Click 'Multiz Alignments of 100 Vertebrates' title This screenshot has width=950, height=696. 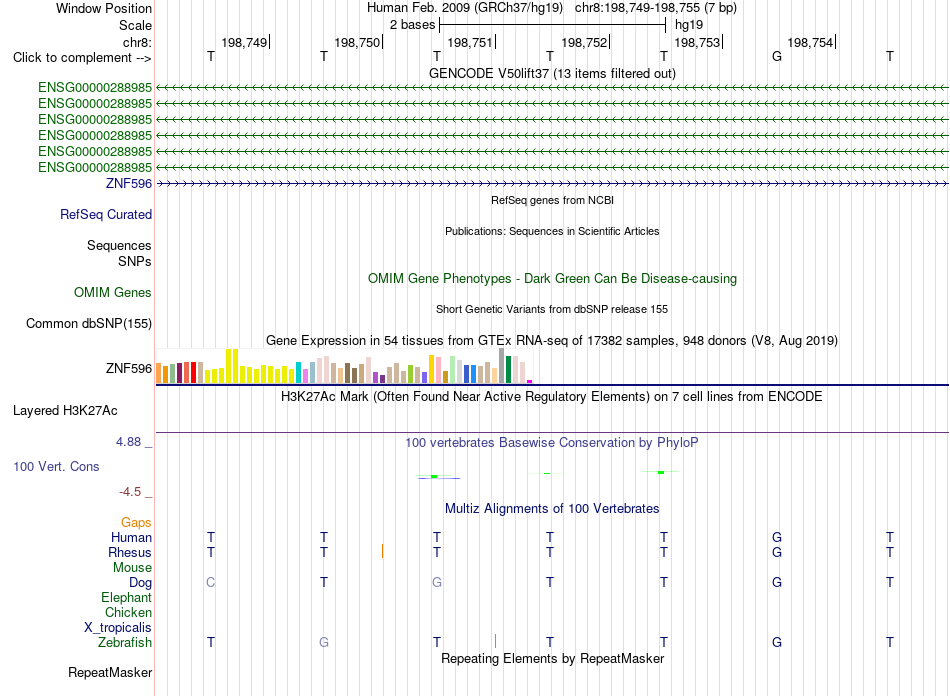[x=552, y=508]
